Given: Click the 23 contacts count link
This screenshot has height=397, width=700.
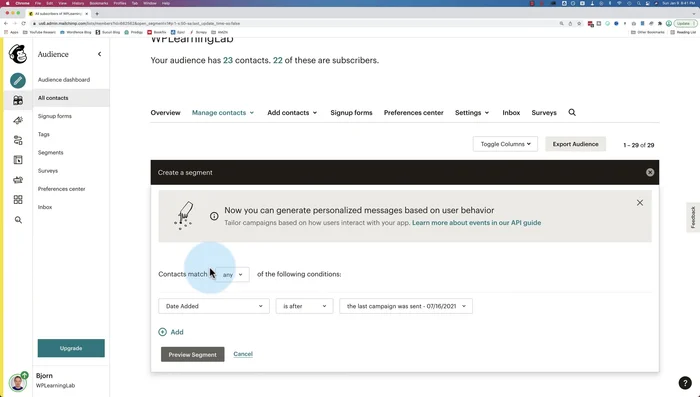Looking at the screenshot, I should click(228, 60).
